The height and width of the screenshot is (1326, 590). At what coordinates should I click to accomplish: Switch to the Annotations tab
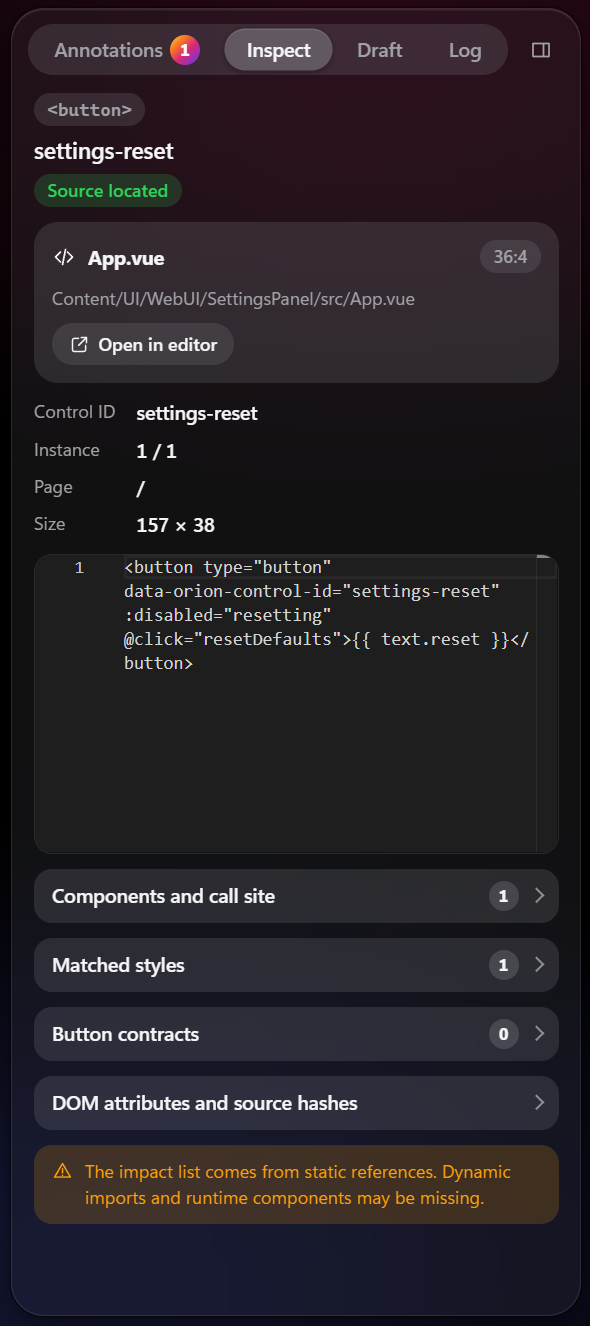126,50
